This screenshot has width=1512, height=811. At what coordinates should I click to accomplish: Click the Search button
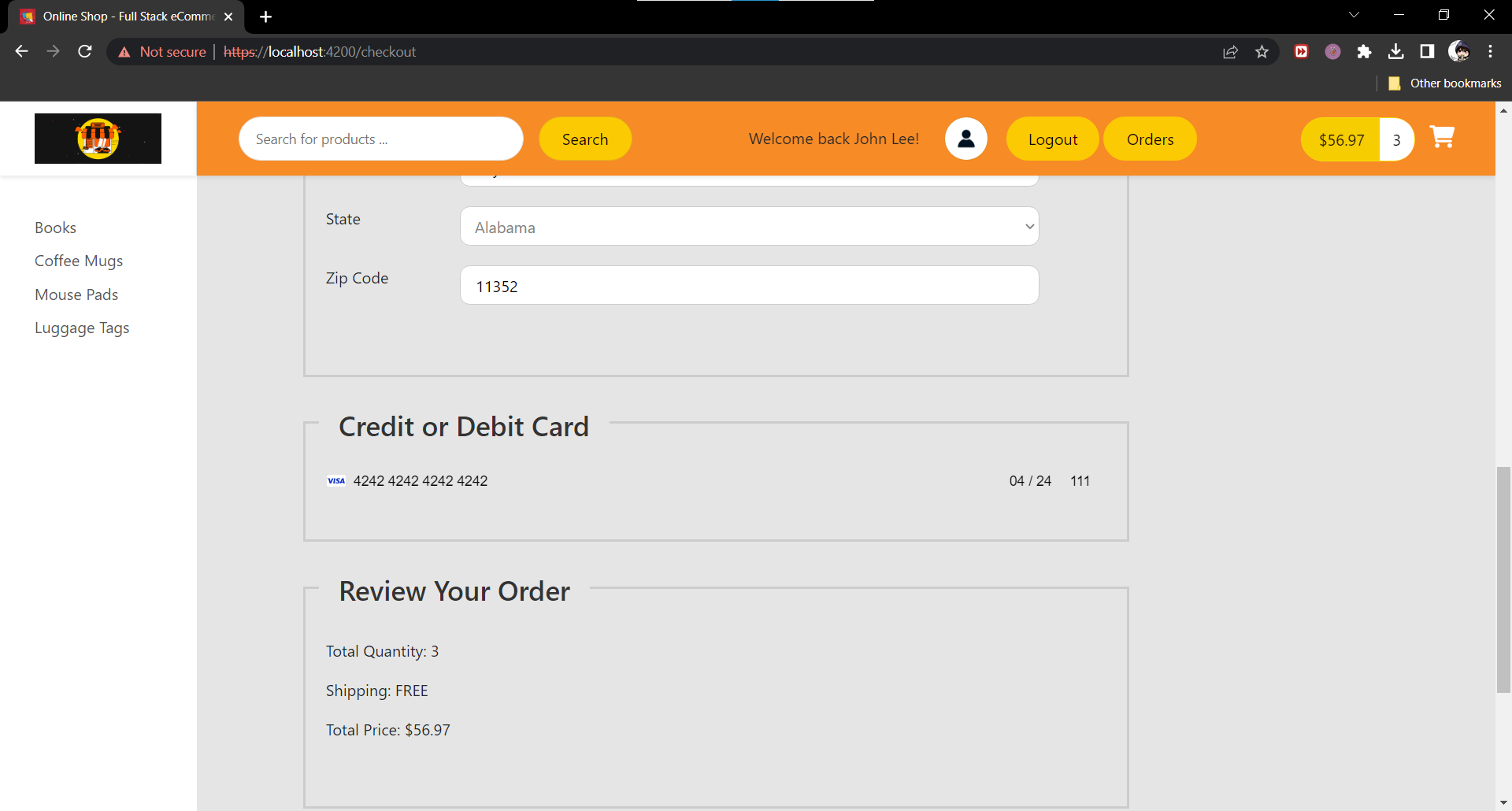coord(585,139)
